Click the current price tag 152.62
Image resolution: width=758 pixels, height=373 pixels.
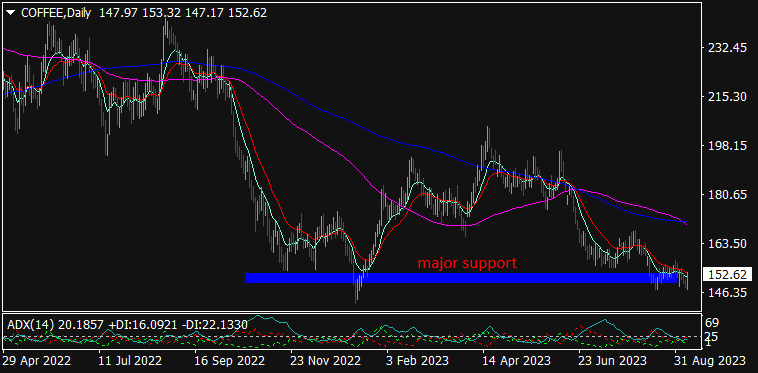(729, 274)
